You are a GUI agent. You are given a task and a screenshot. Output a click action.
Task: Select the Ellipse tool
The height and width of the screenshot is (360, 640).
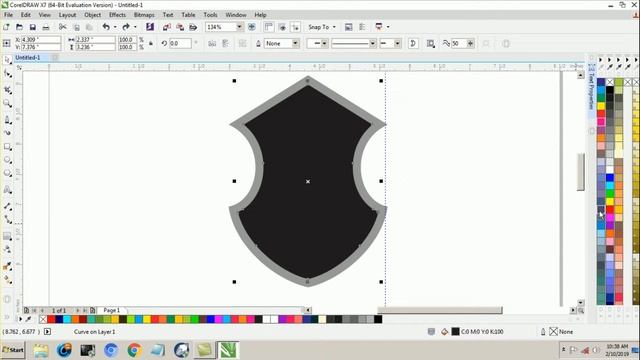7,160
